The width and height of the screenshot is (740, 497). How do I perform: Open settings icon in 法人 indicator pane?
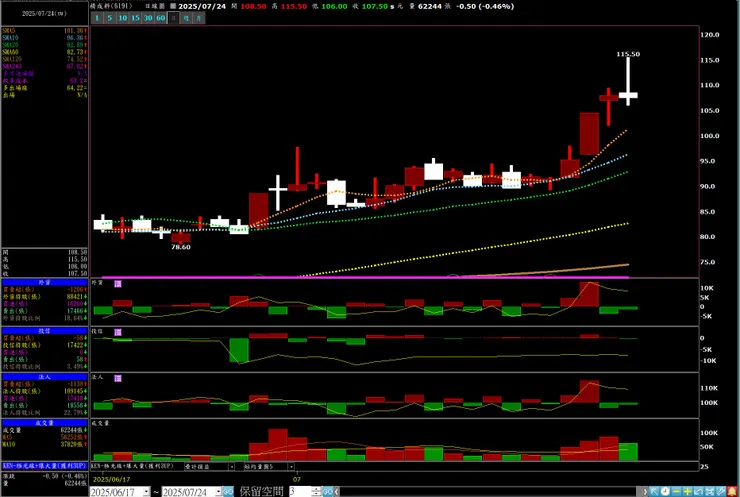[x=118, y=378]
